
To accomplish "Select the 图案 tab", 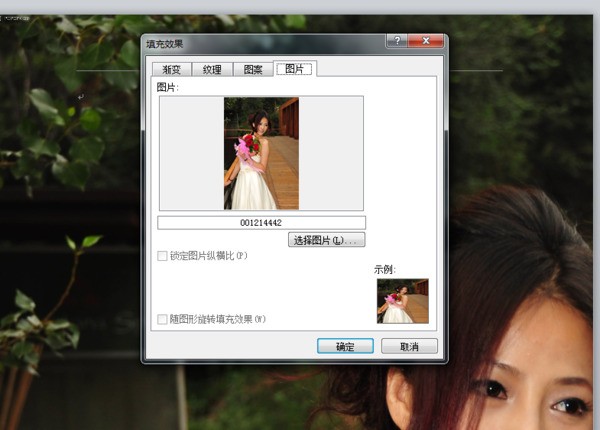I will coord(253,70).
